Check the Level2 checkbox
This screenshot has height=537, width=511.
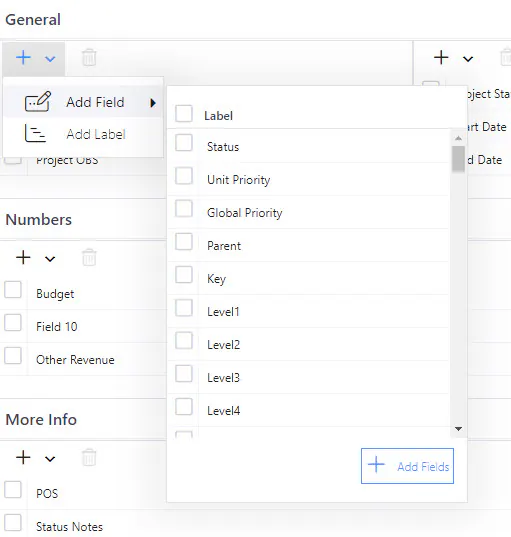click(x=184, y=340)
